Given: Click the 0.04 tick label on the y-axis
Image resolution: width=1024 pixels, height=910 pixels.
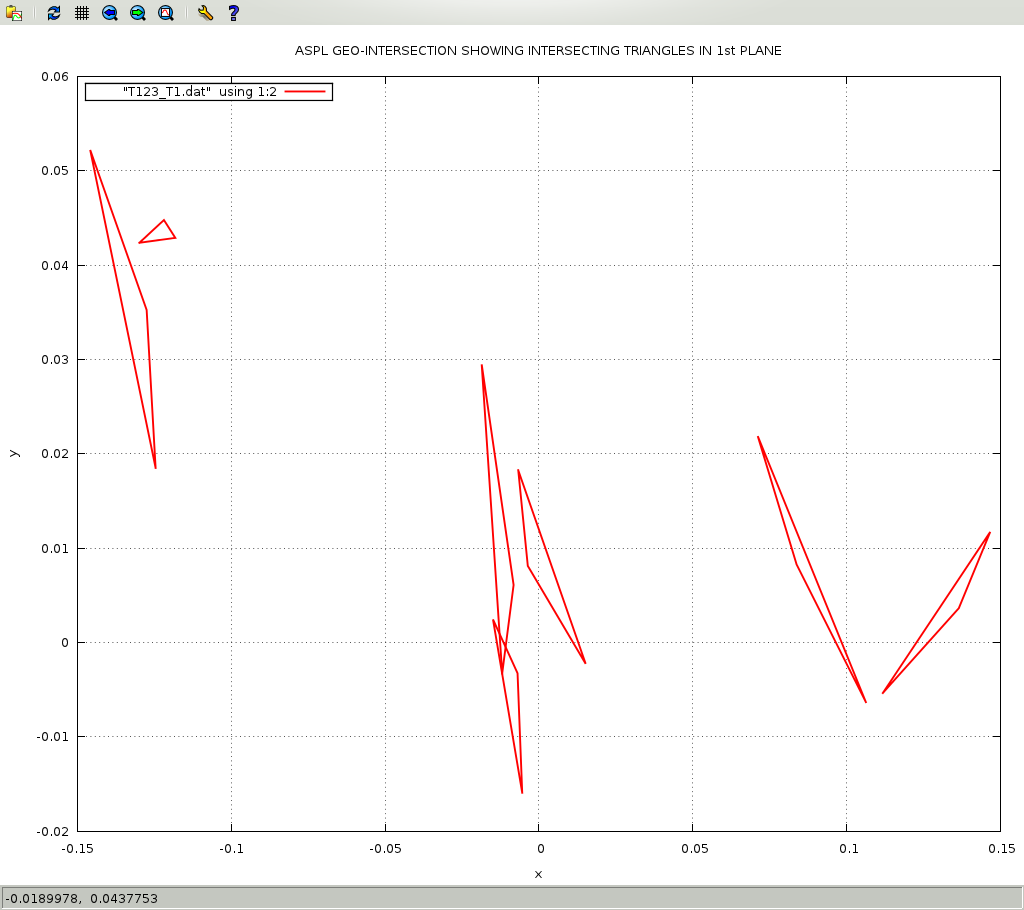Looking at the screenshot, I should tap(54, 265).
